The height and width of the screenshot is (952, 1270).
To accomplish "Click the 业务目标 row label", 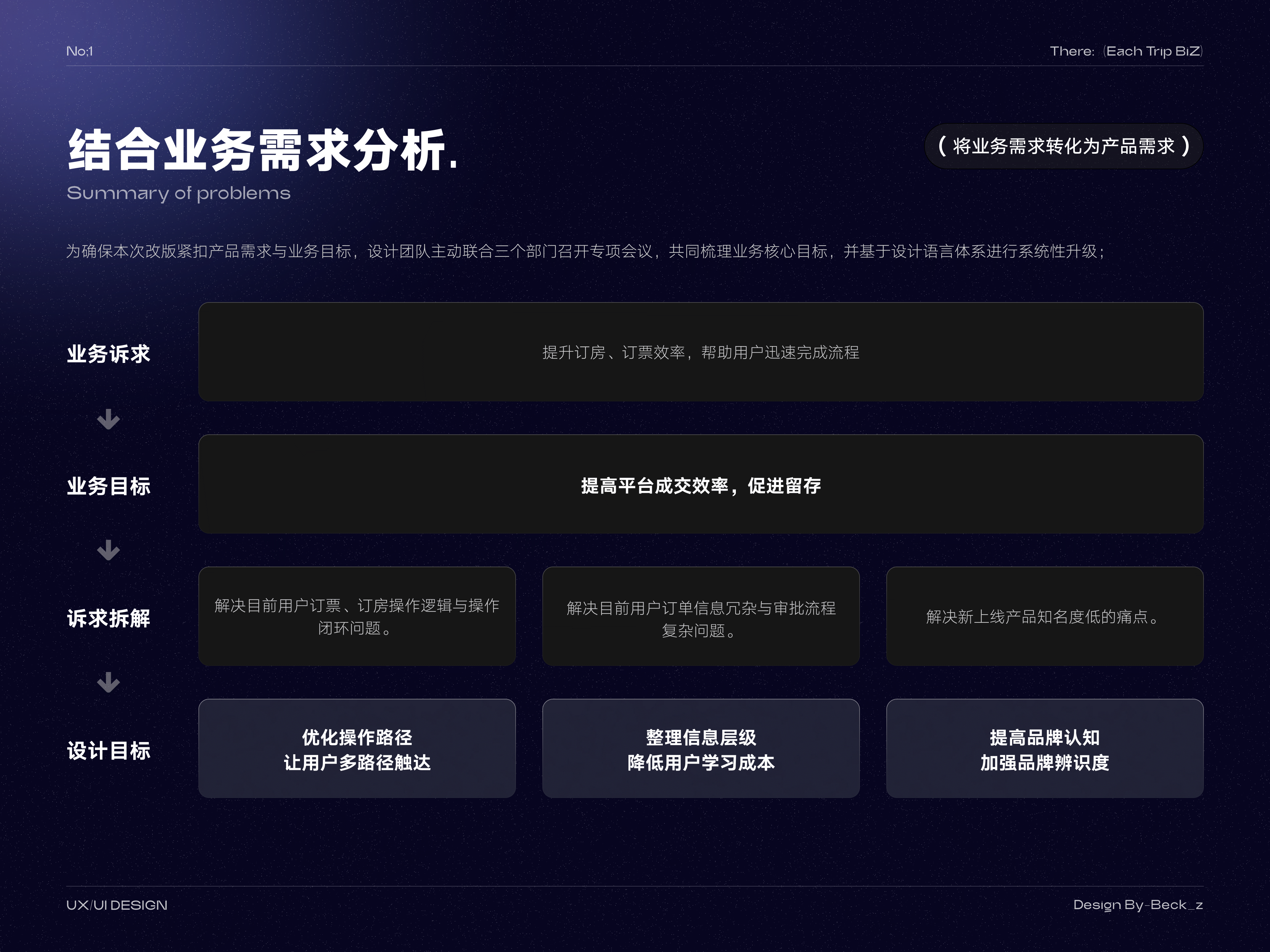I will coord(108,486).
